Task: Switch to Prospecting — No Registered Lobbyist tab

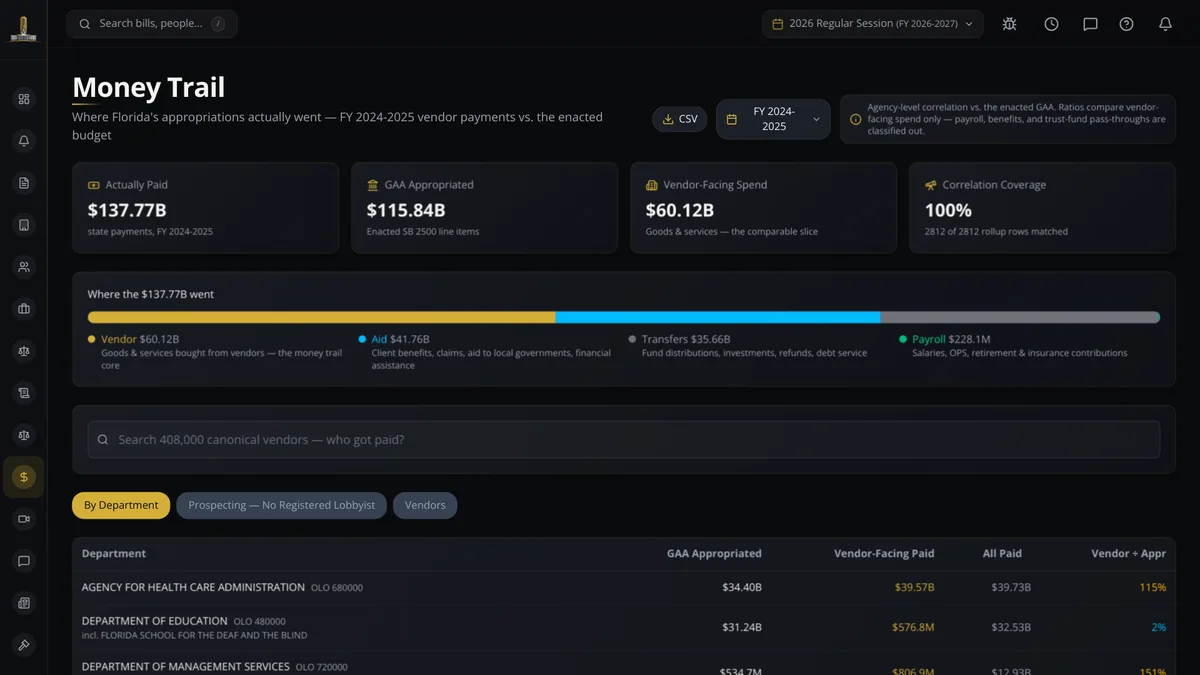Action: [x=281, y=505]
